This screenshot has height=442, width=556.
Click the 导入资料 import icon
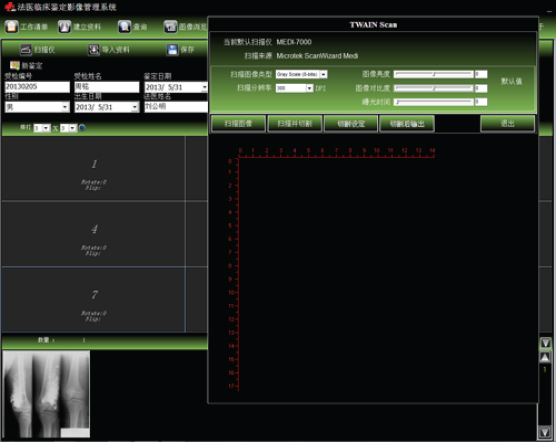point(94,50)
